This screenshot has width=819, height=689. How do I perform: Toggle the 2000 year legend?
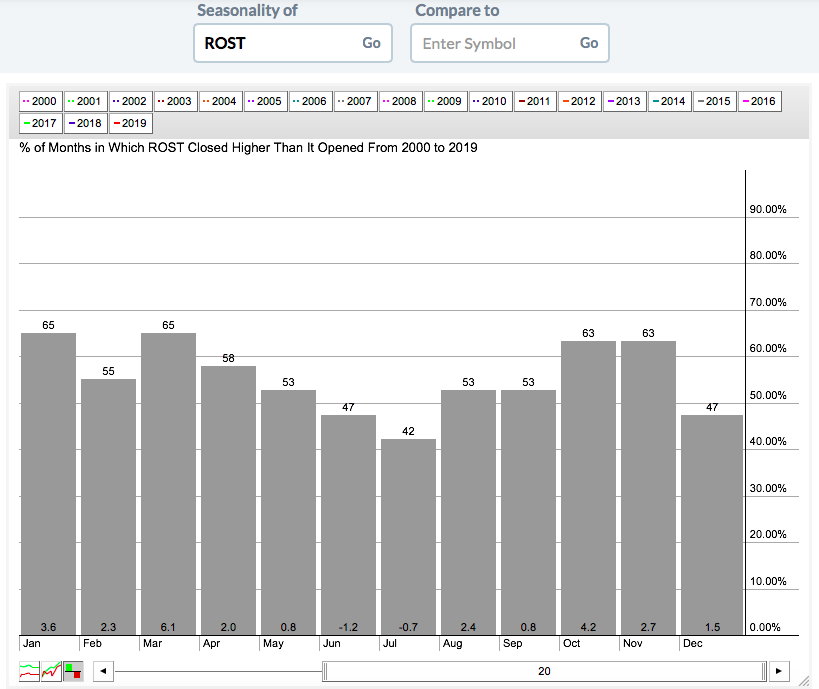[x=40, y=101]
